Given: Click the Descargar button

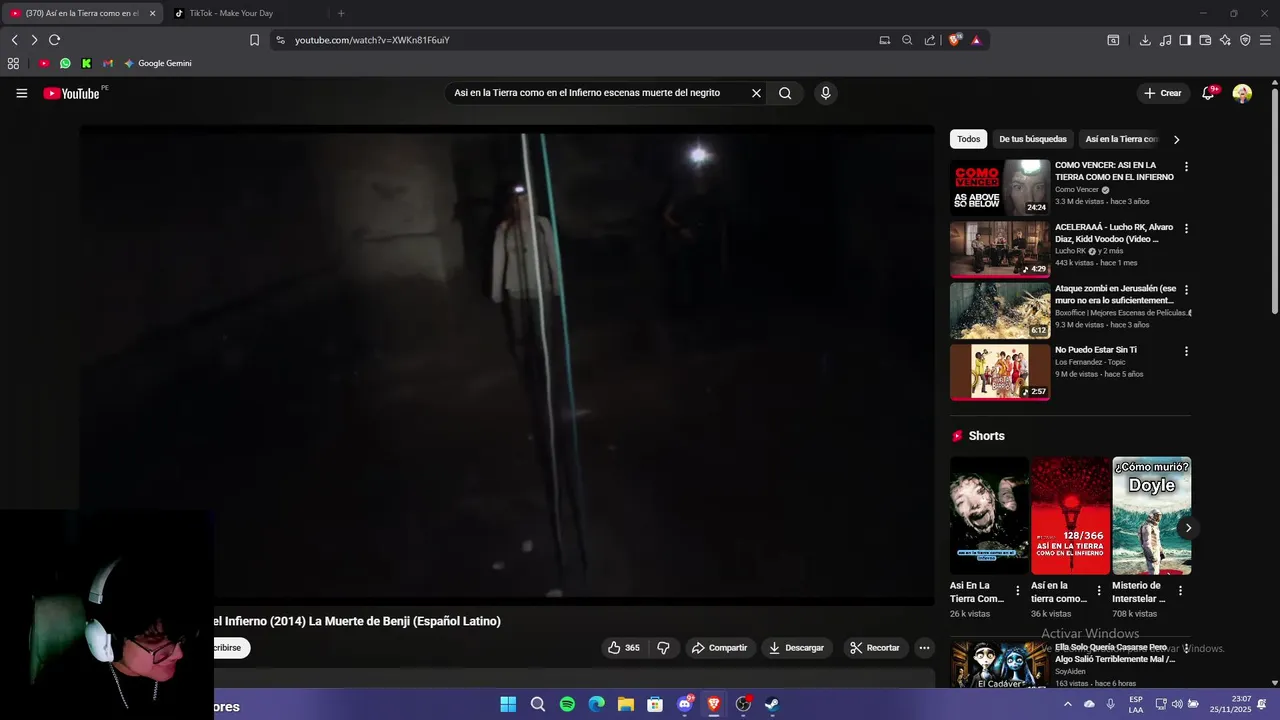Looking at the screenshot, I should click(796, 648).
